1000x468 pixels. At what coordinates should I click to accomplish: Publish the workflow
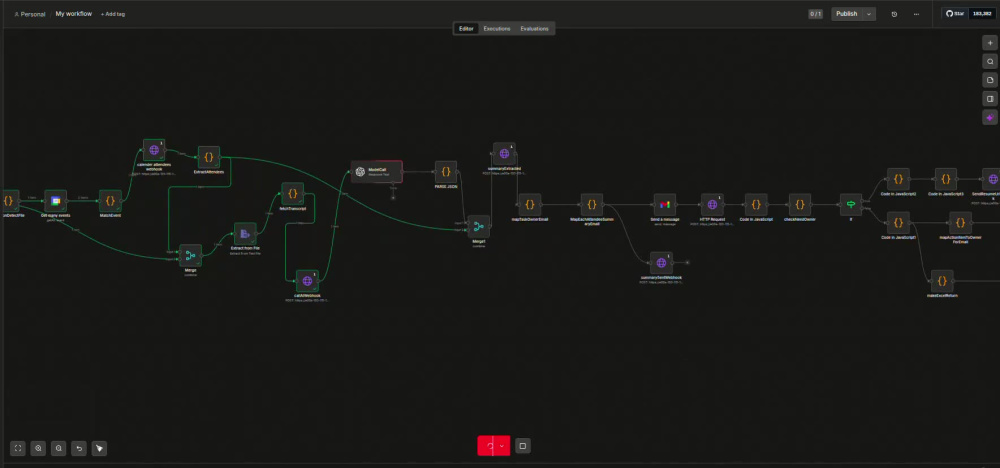pyautogui.click(x=846, y=14)
